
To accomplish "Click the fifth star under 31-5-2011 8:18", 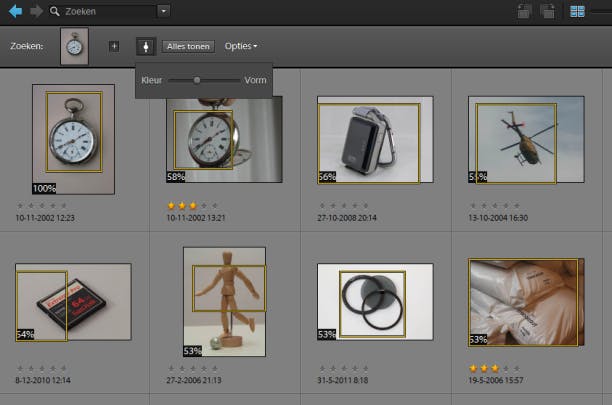I will [366, 368].
